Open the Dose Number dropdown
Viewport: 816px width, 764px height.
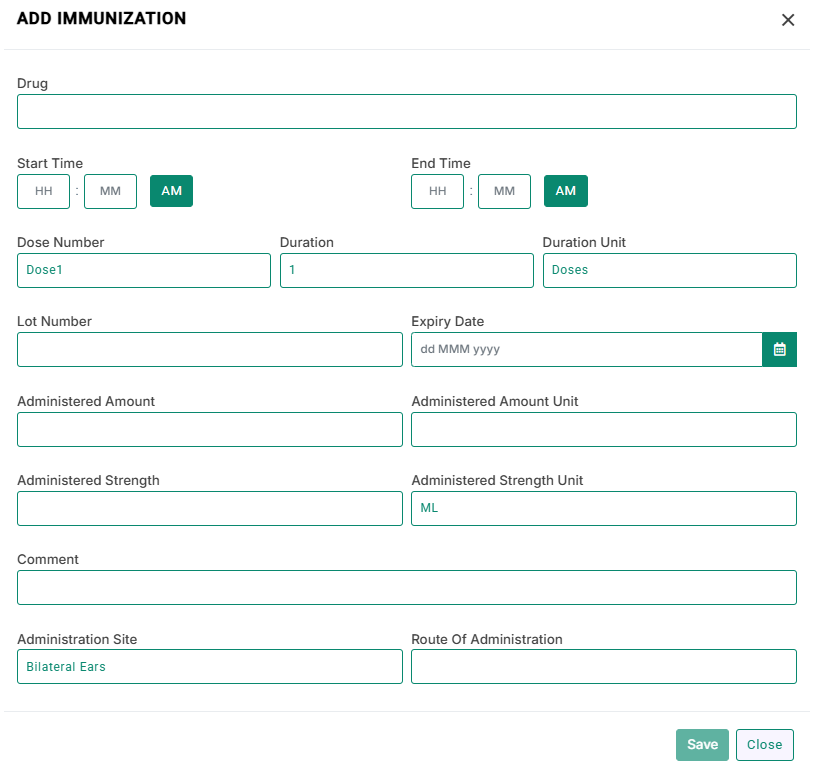[x=144, y=270]
